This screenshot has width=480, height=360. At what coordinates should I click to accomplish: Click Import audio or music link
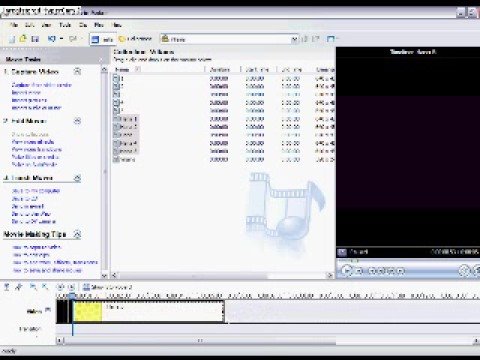tap(36, 108)
